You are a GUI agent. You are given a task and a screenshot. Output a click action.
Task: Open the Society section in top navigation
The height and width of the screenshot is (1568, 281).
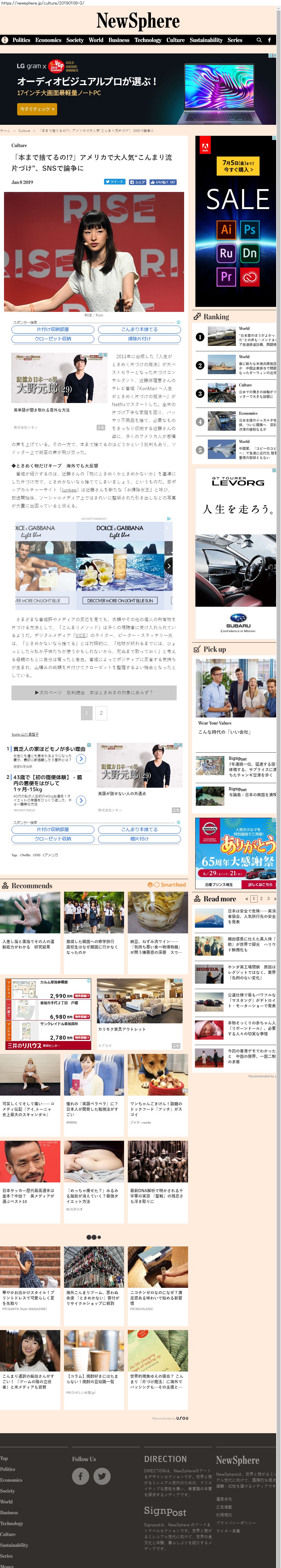(x=75, y=40)
